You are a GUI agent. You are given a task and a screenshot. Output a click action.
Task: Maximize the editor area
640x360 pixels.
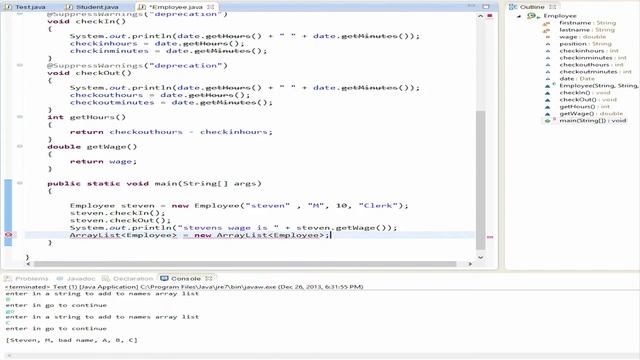(486, 7)
